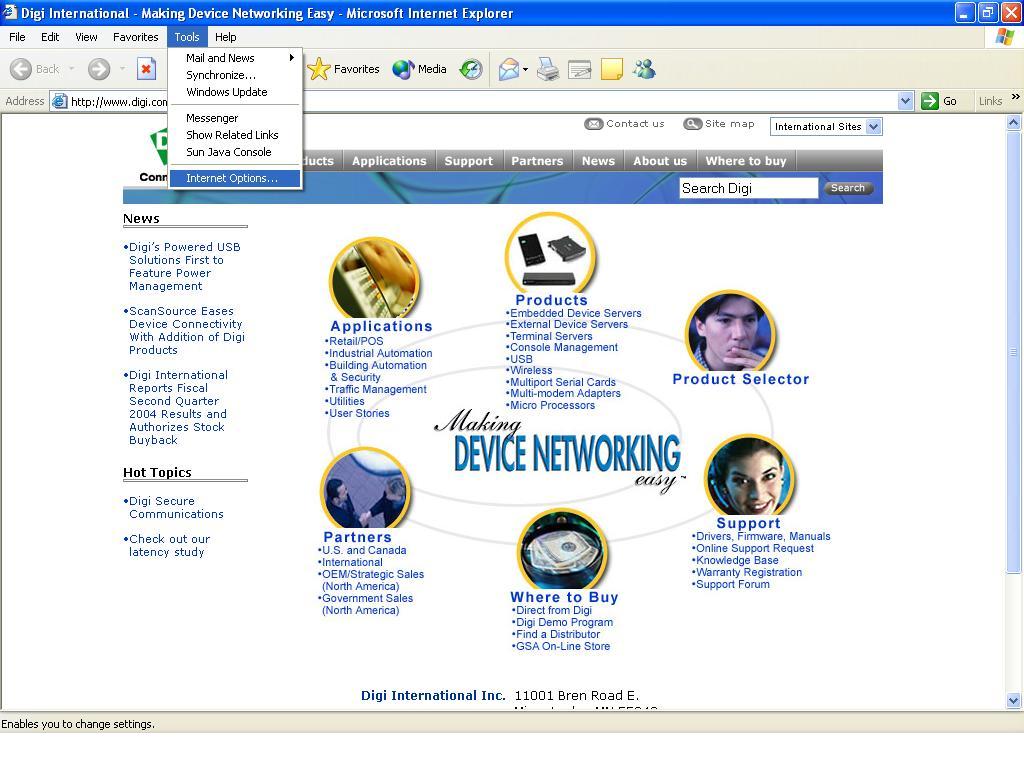Open the Messenger people icon
Viewport: 1024px width, 768px height.
[x=644, y=69]
